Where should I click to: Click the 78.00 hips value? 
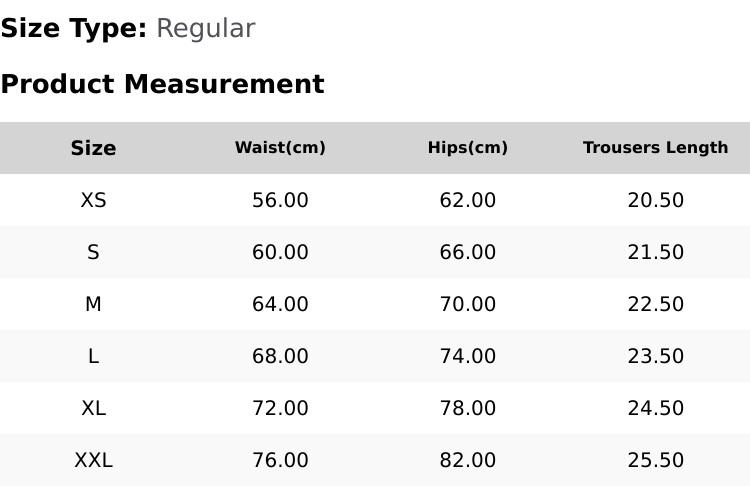pyautogui.click(x=468, y=408)
